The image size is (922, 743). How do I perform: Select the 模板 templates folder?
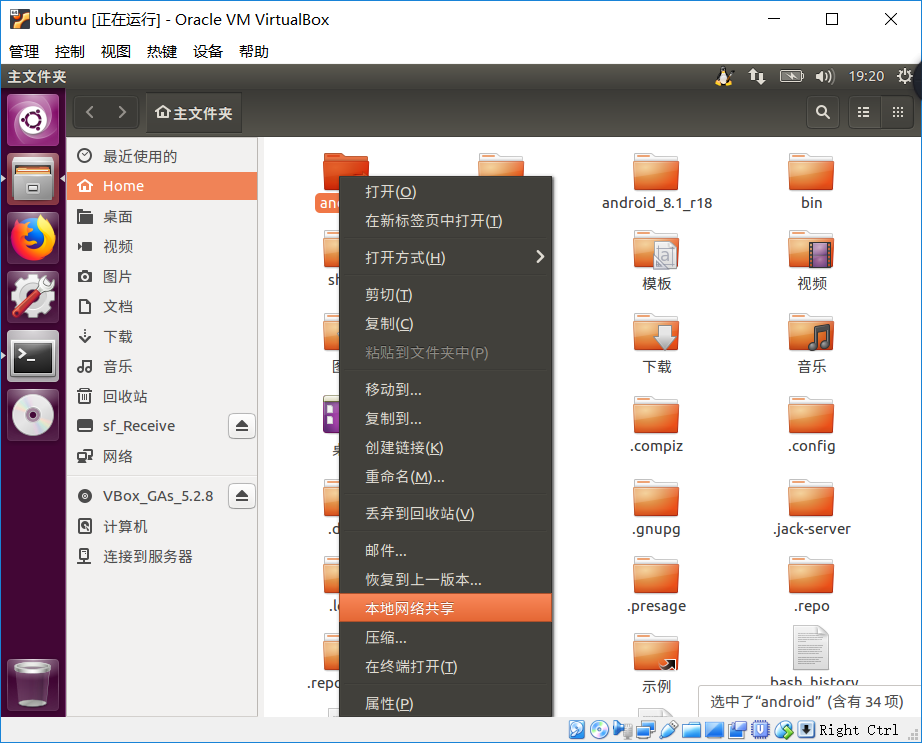coord(656,261)
